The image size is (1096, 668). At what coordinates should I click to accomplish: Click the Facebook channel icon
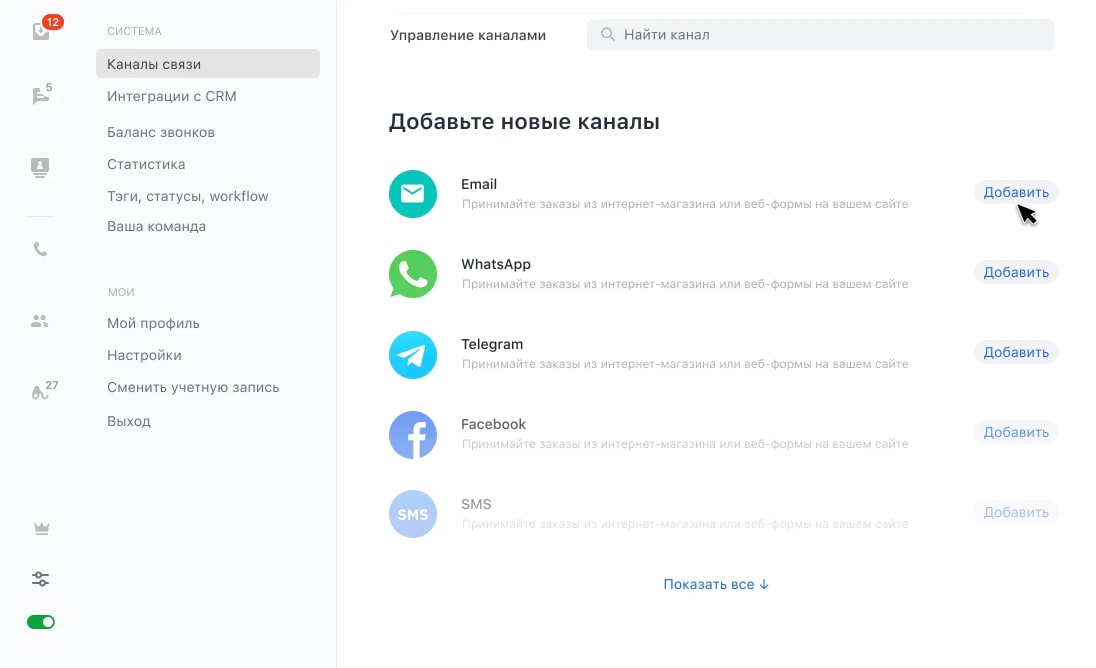[412, 435]
